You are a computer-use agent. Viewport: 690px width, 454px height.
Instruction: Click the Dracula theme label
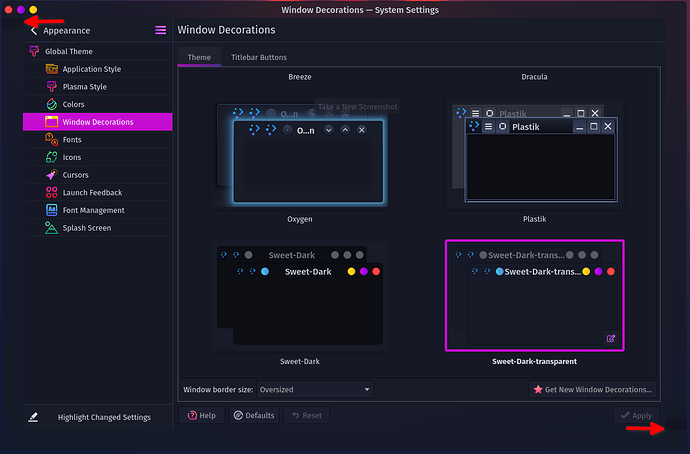(x=534, y=77)
